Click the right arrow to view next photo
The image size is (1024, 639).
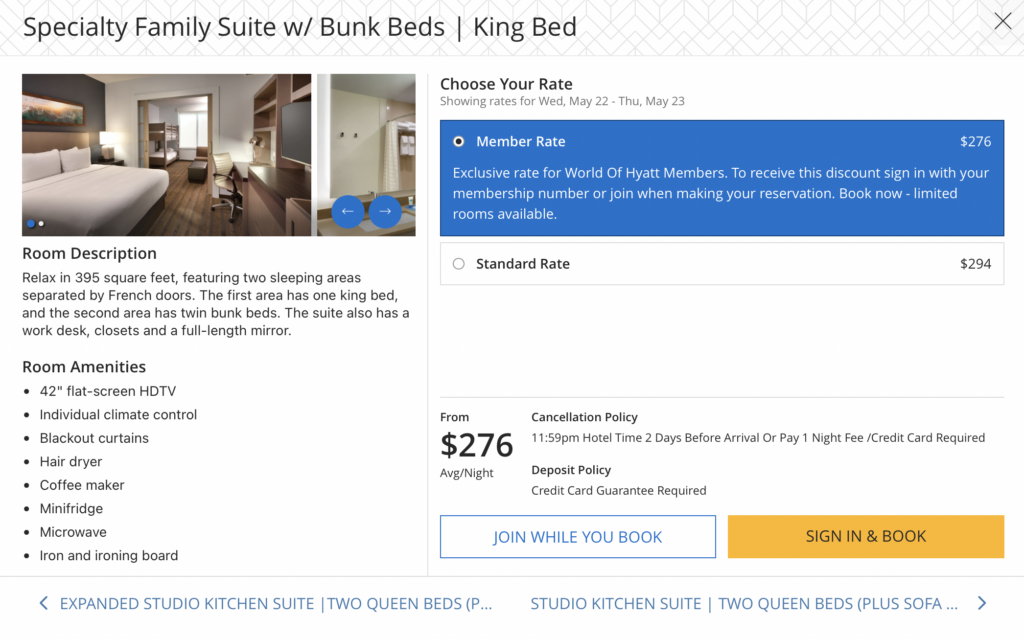click(x=383, y=212)
